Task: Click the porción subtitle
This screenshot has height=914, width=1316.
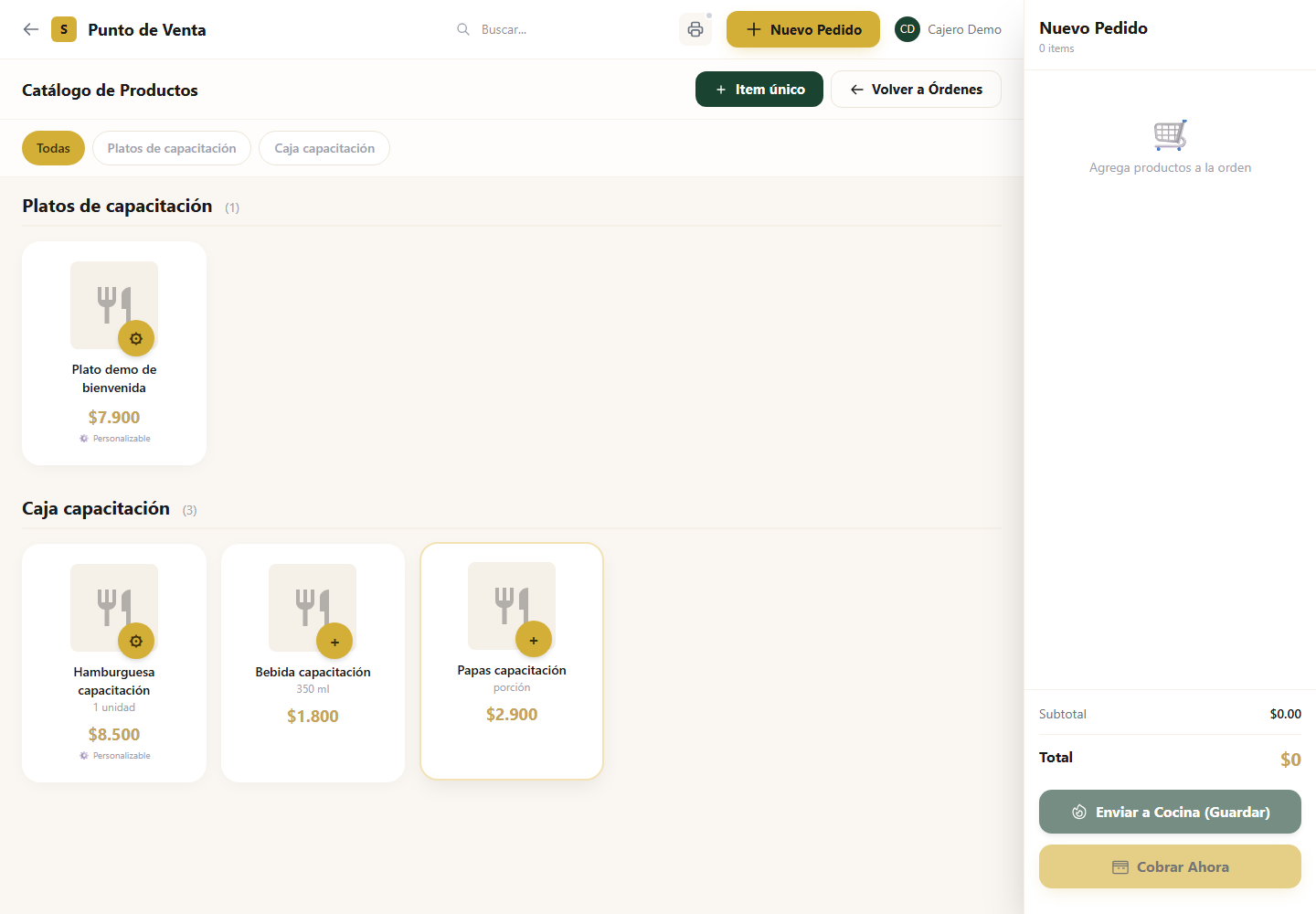Action: [512, 687]
